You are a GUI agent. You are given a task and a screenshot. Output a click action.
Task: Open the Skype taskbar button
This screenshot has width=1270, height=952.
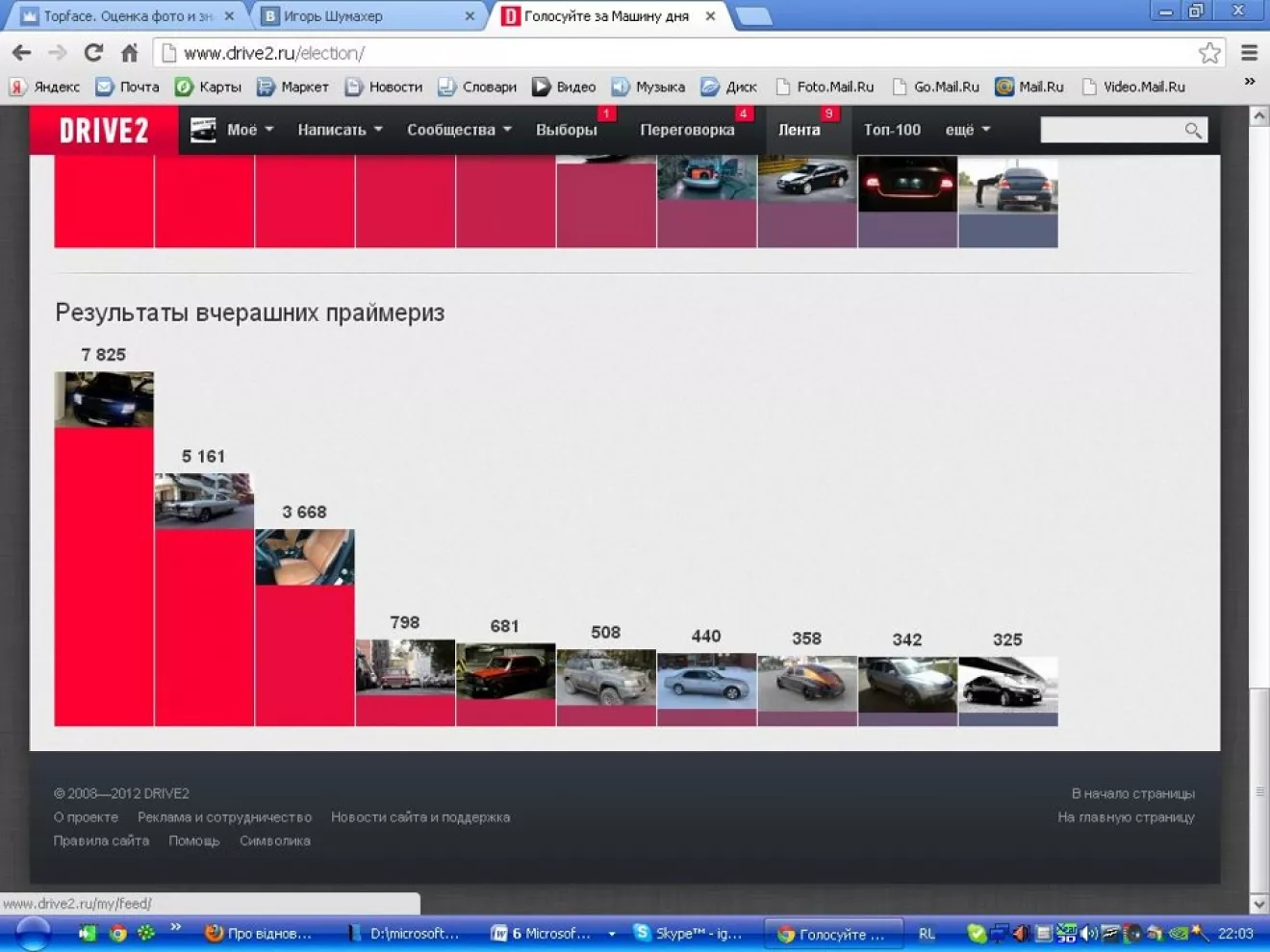click(x=689, y=934)
